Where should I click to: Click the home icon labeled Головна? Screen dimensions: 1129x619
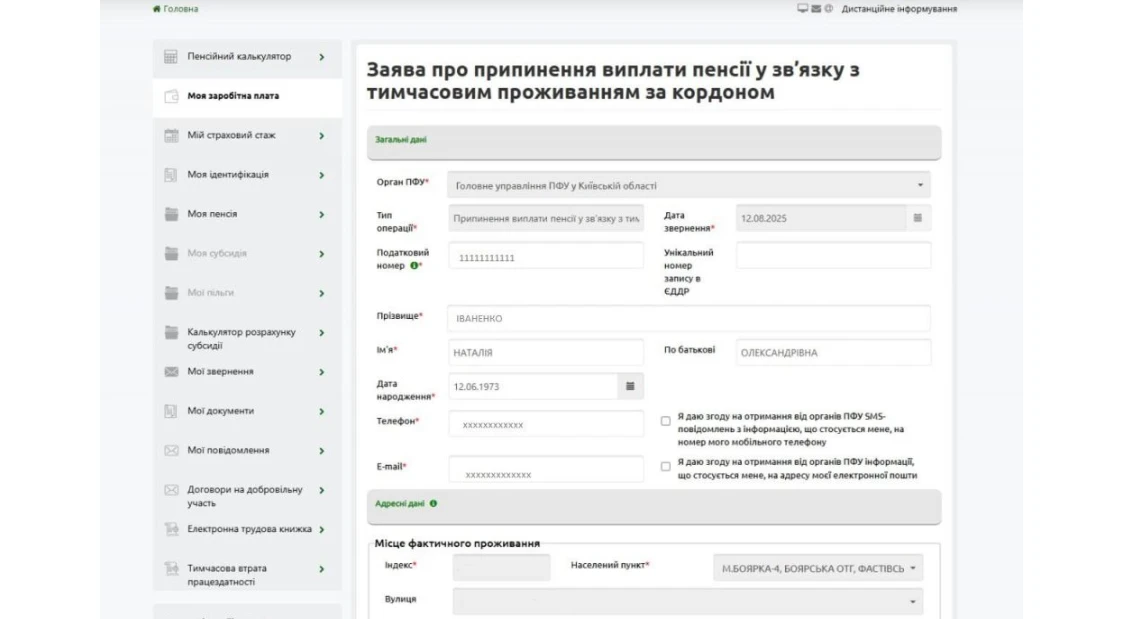[156, 9]
